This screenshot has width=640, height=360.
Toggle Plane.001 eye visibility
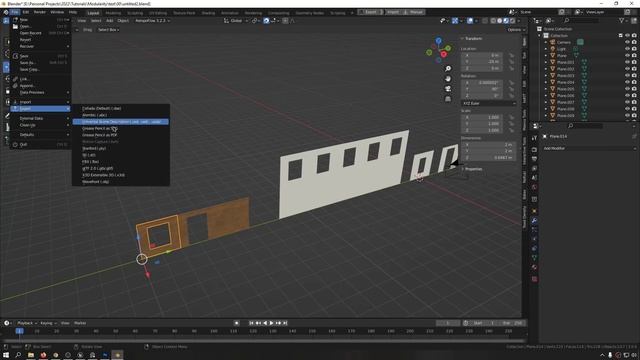[x=627, y=62]
